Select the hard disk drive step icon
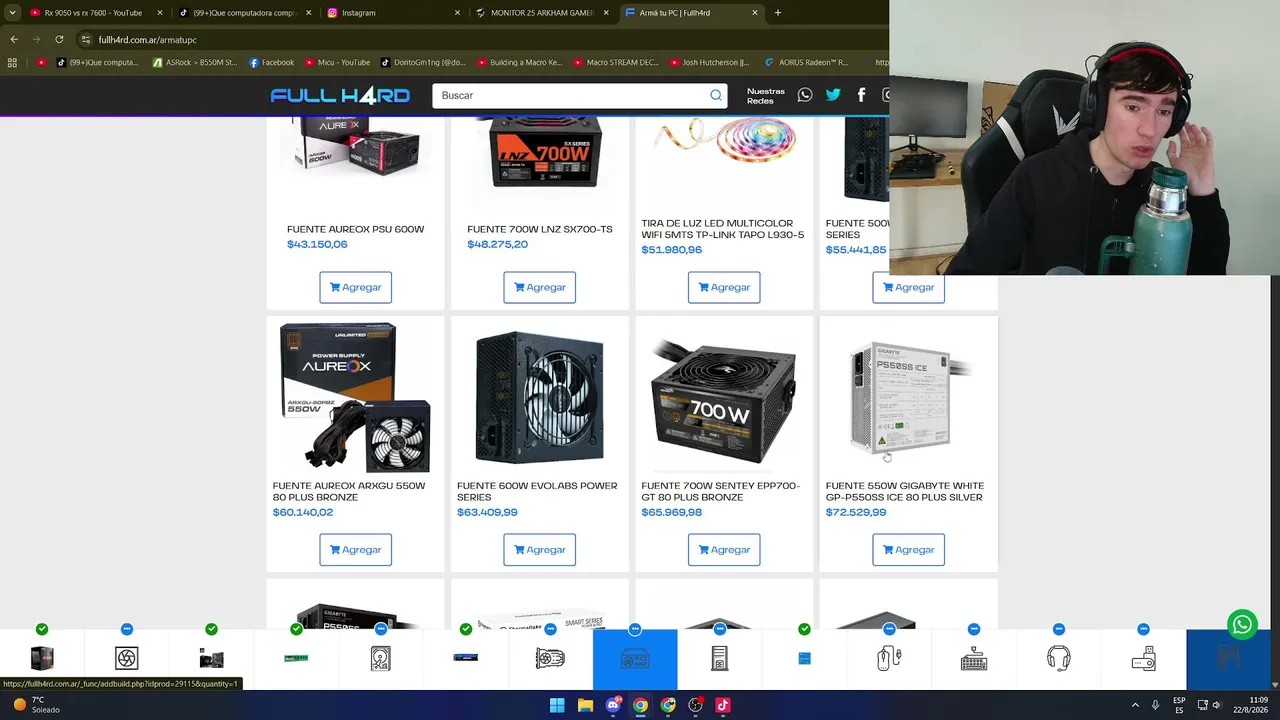The image size is (1280, 720). [381, 658]
